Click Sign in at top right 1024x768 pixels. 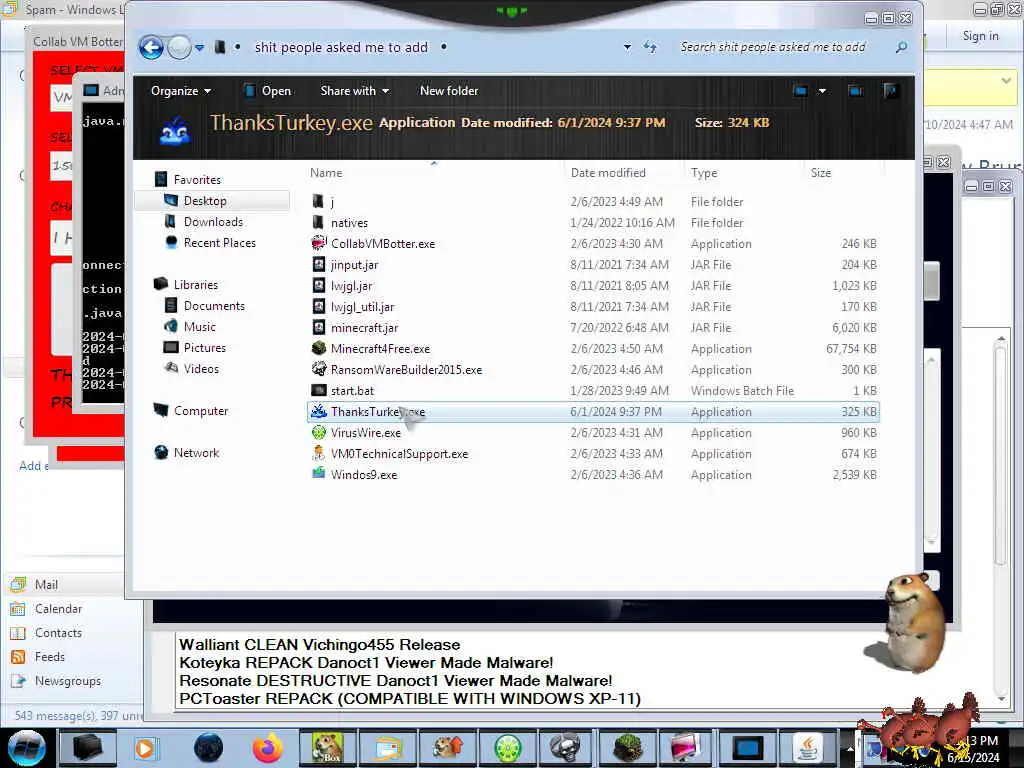pos(980,36)
